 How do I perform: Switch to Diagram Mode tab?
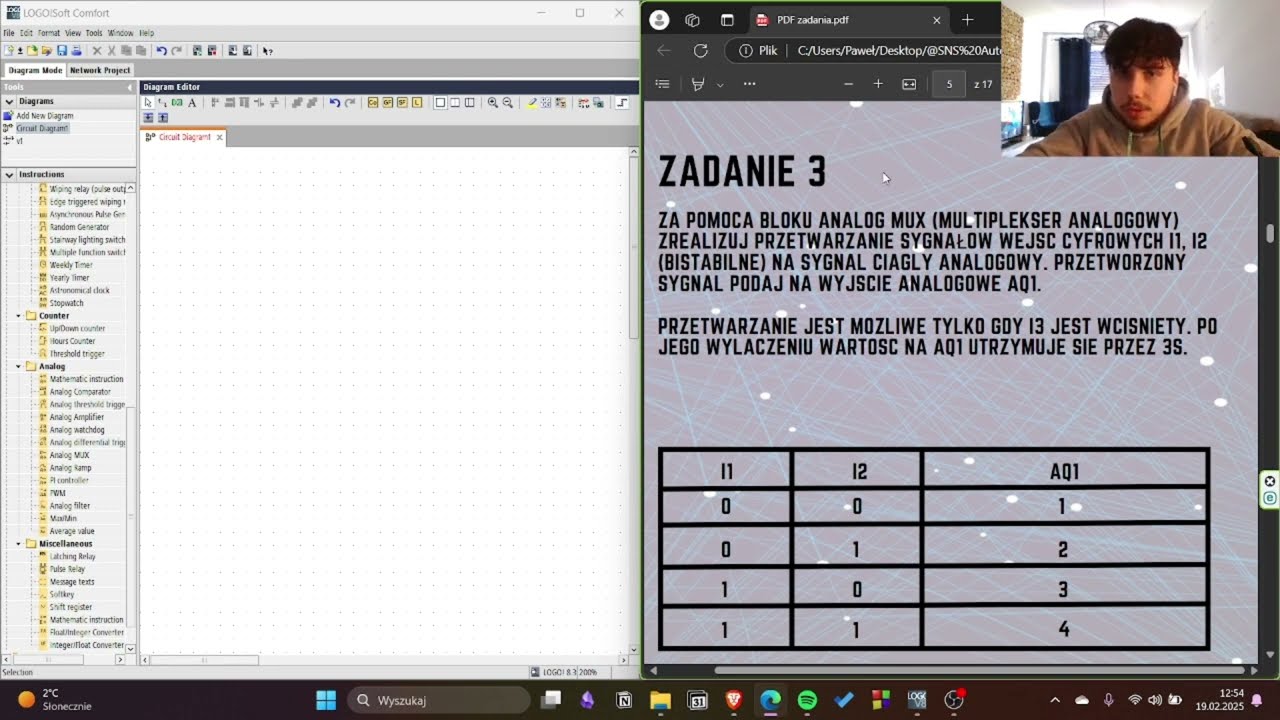[x=35, y=70]
